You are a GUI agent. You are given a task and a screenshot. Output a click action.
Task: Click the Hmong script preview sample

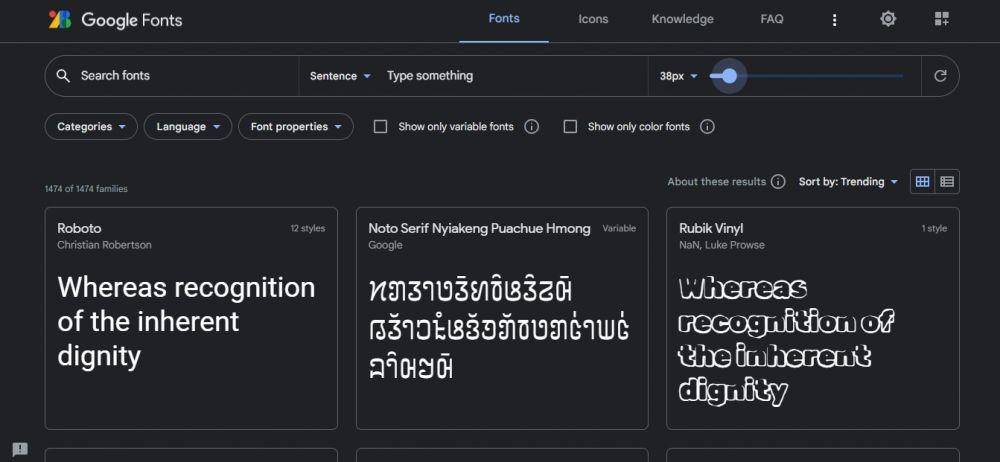[x=499, y=329]
